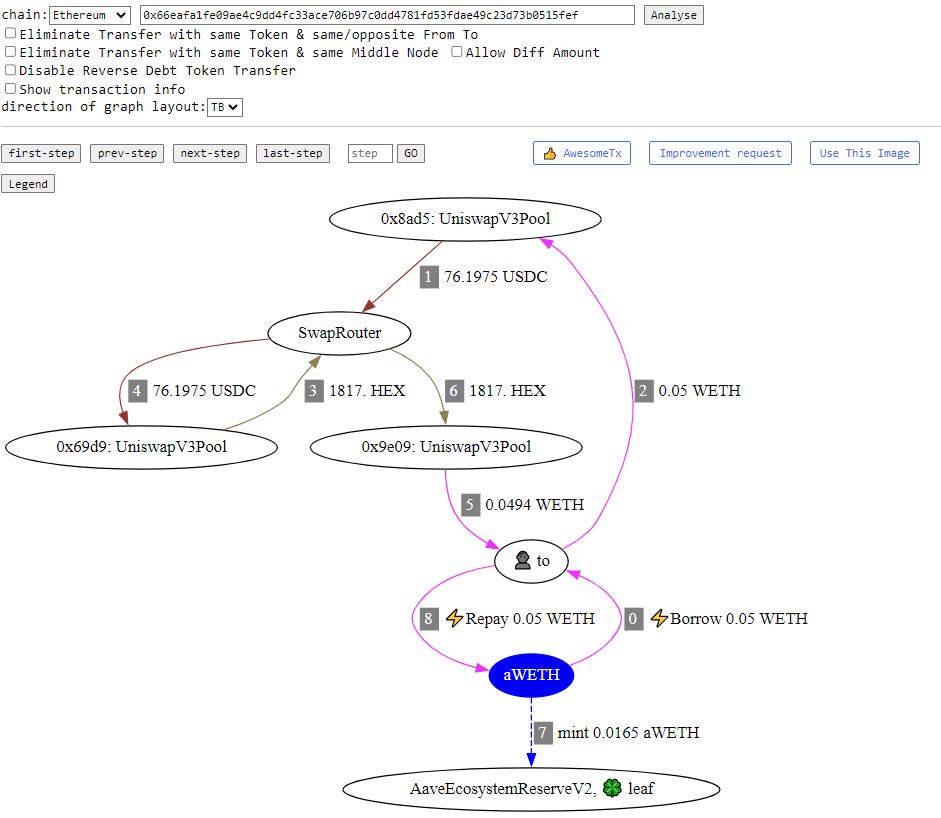Click the next-step navigation button

(x=210, y=153)
